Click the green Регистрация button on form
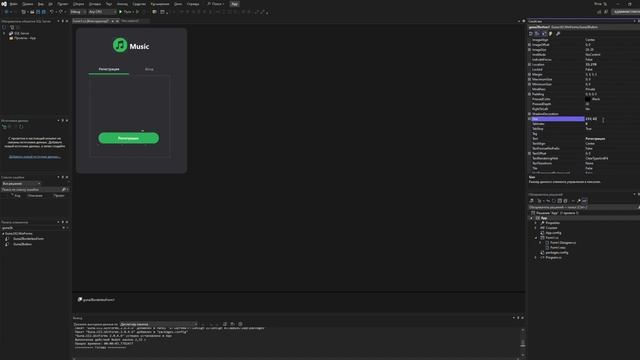Screen dimensions: 640x360 [x=129, y=138]
